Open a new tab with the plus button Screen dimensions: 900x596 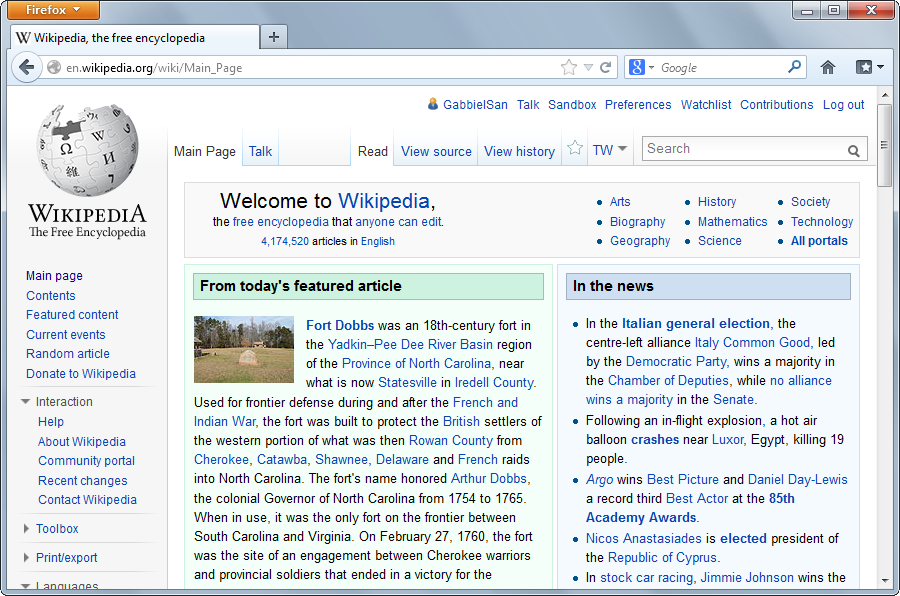[x=274, y=37]
